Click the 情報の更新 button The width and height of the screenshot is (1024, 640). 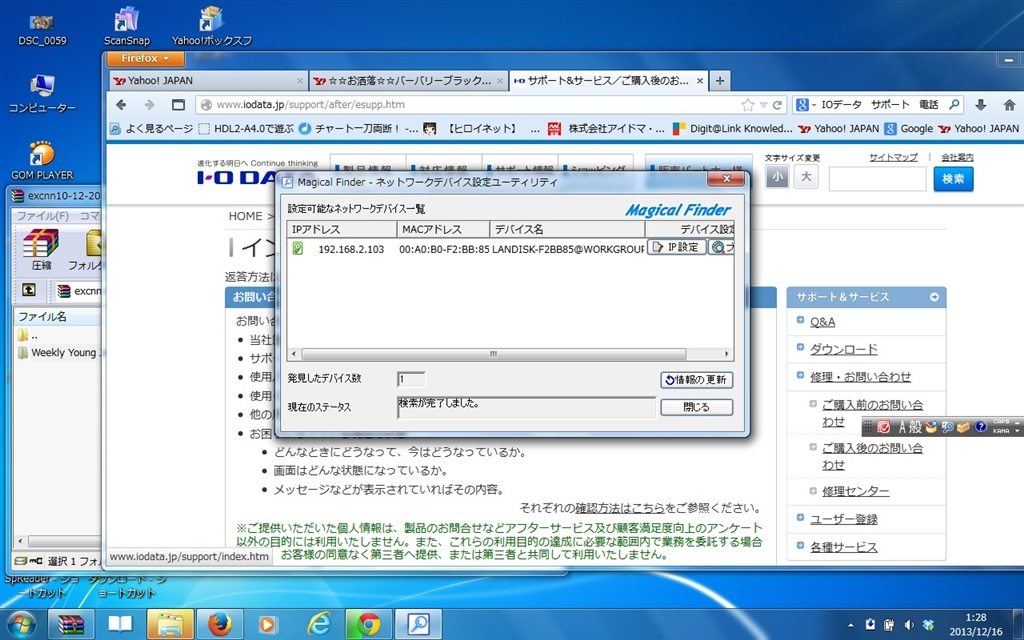(696, 379)
